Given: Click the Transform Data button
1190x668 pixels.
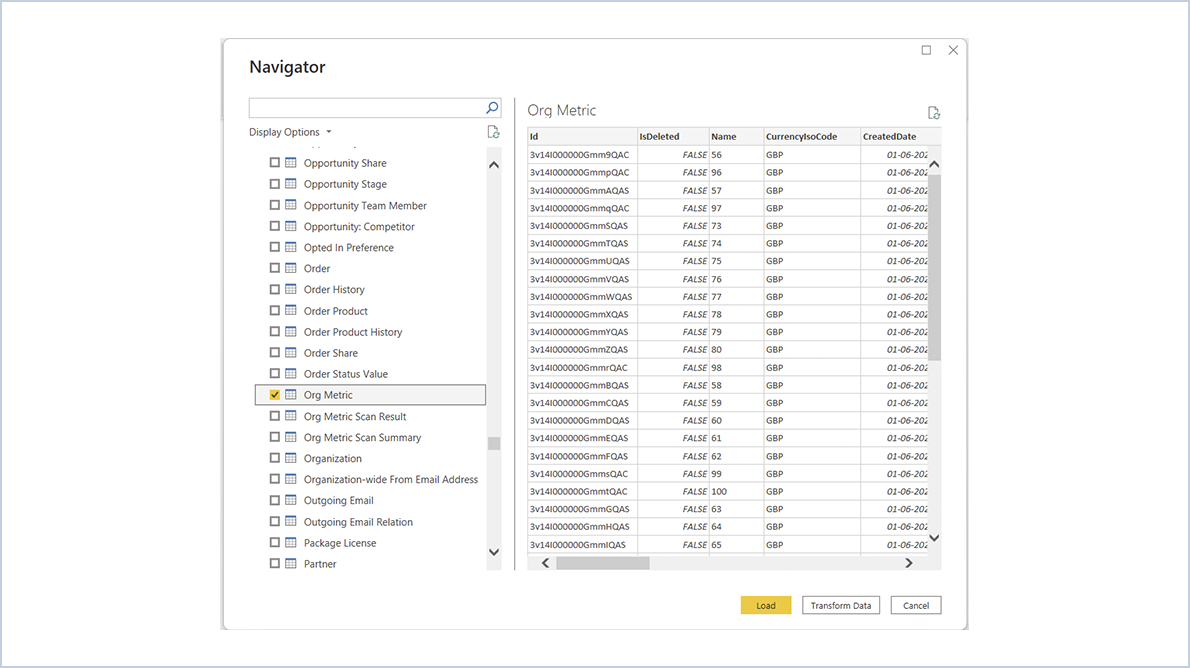Looking at the screenshot, I should [840, 605].
